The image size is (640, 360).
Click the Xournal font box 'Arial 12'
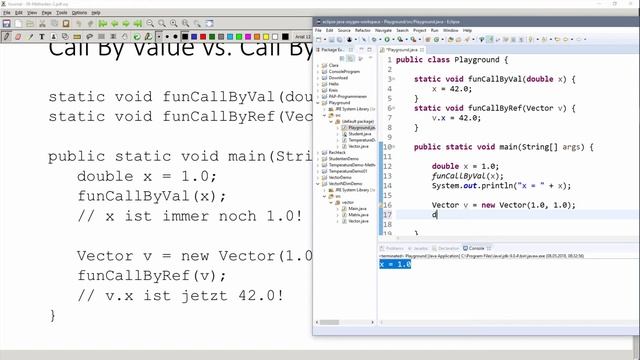pos(303,37)
